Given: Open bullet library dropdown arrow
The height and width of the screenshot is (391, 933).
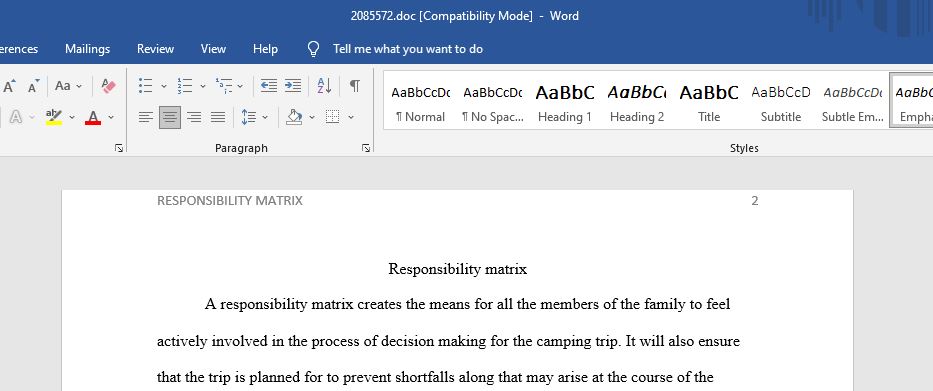Looking at the screenshot, I should (164, 86).
